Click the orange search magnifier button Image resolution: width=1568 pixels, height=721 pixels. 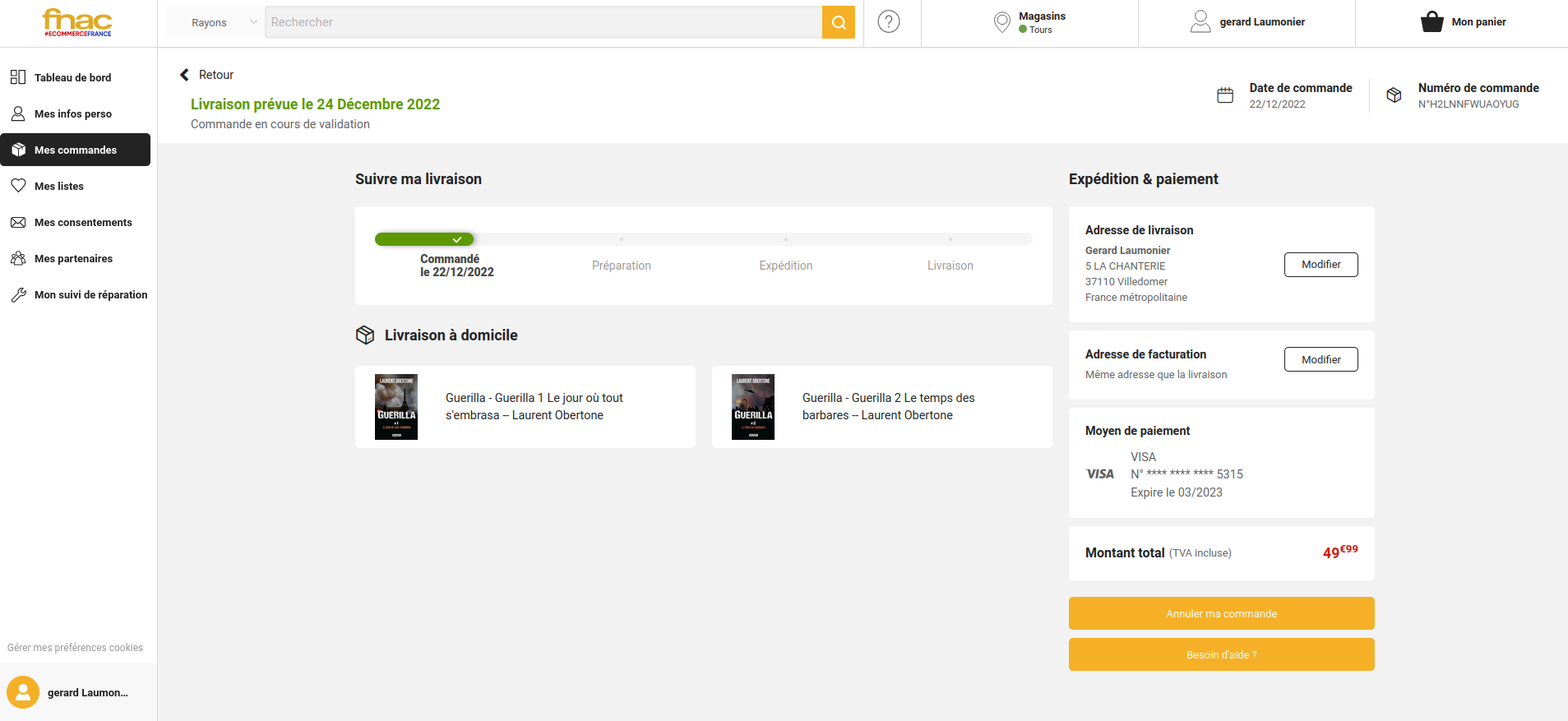(838, 22)
